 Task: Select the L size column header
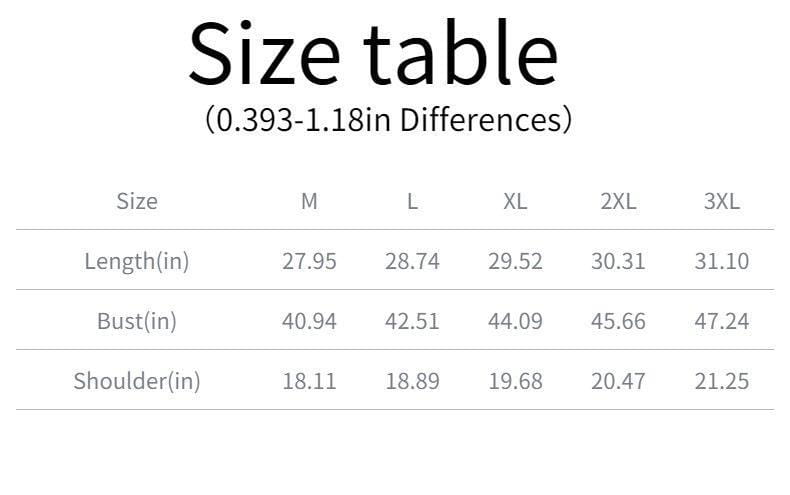[412, 201]
